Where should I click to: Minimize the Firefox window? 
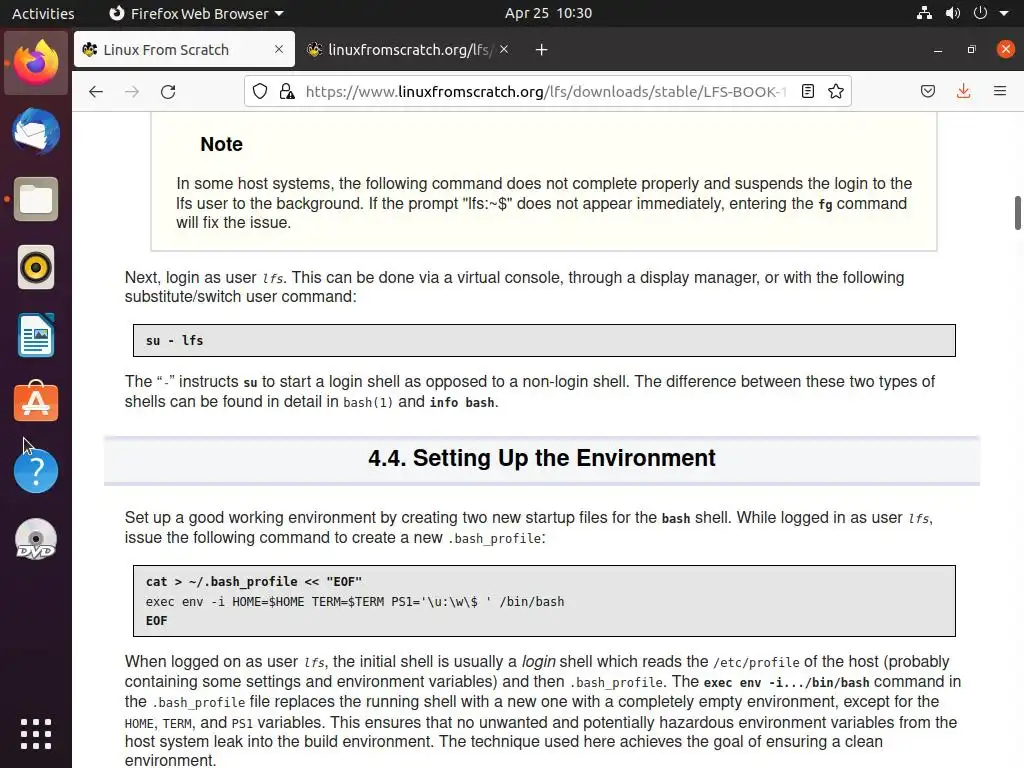pyautogui.click(x=938, y=50)
